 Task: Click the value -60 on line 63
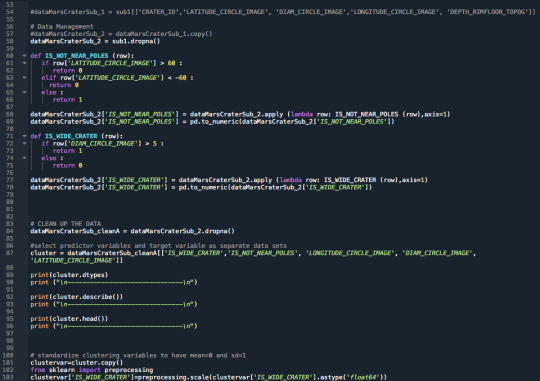point(180,78)
